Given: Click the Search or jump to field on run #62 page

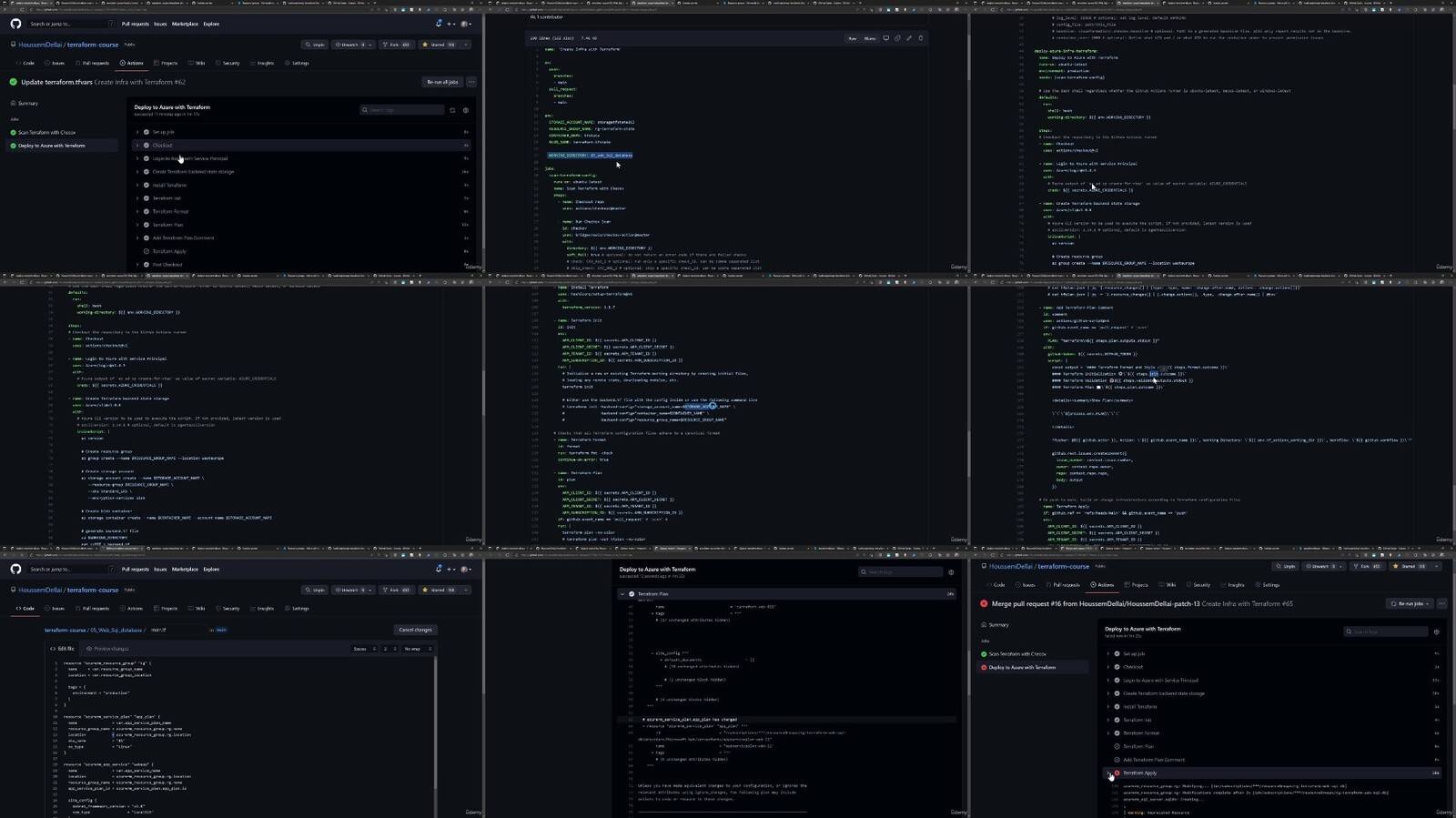Looking at the screenshot, I should (x=71, y=24).
